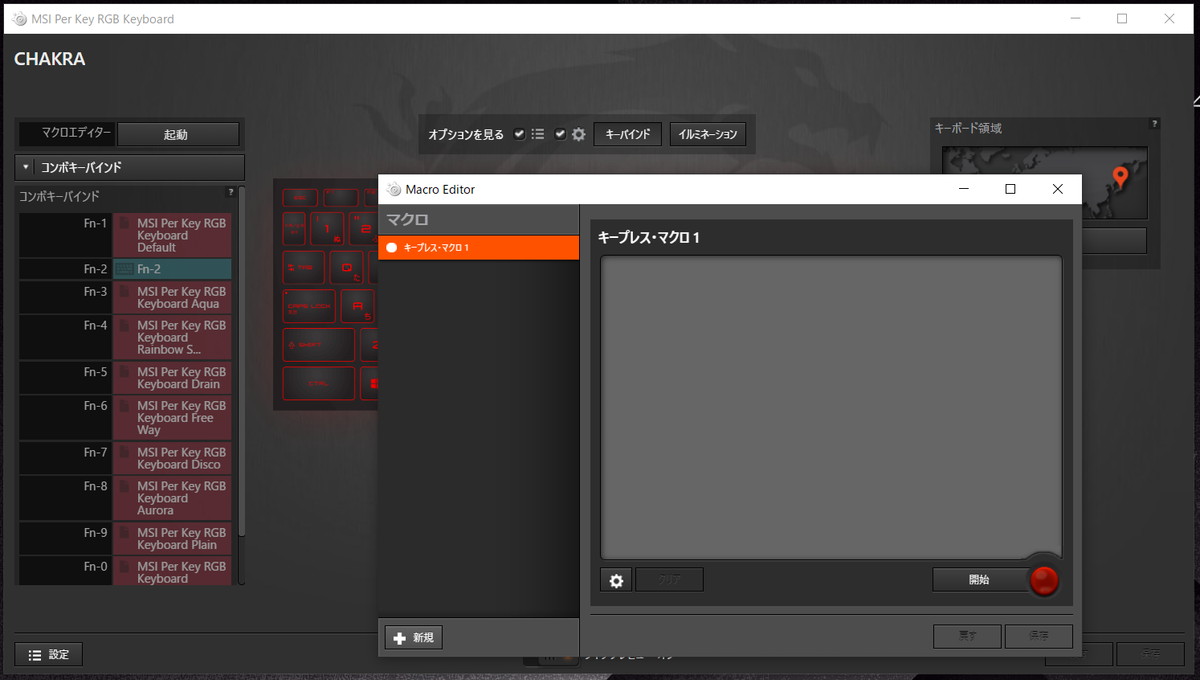1200x680 pixels.
Task: Click the file icon in Fn-3 Aqua binding
Action: [124, 292]
